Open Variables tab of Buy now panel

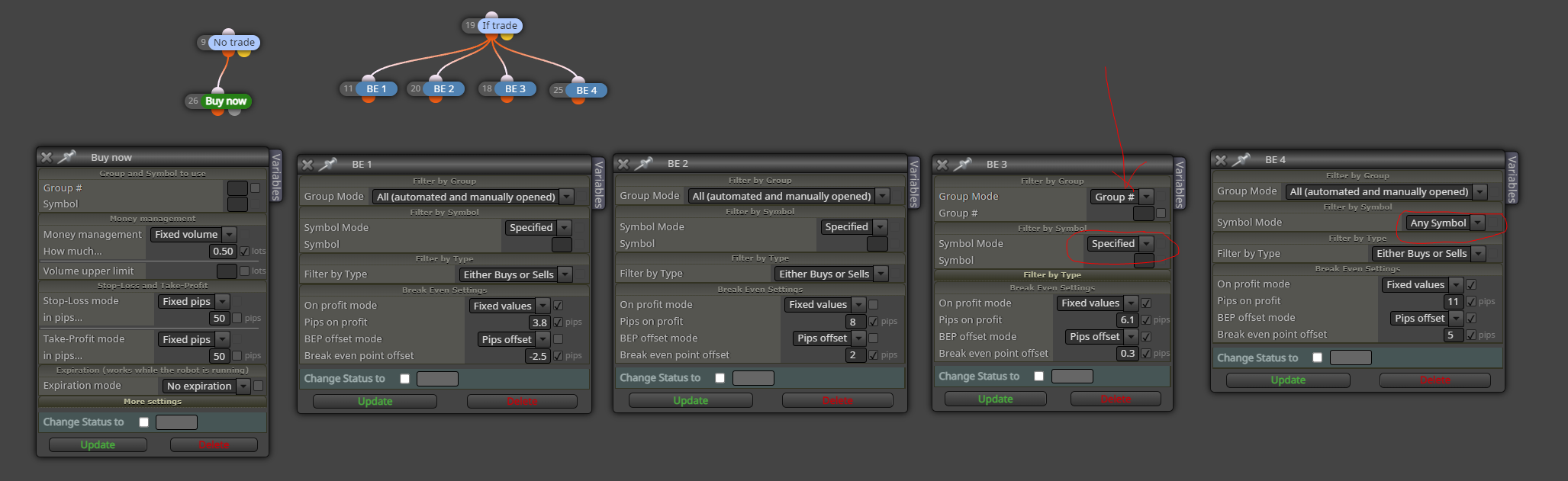point(276,175)
